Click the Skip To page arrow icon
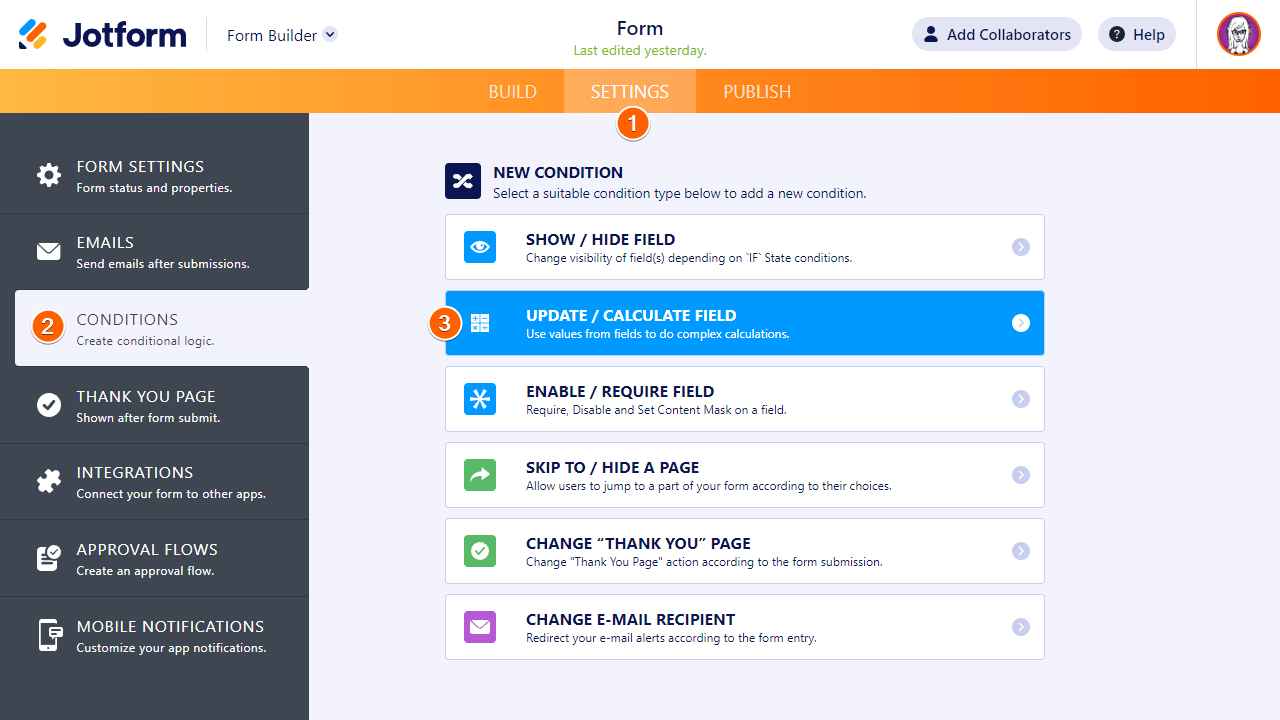Image resolution: width=1280 pixels, height=720 pixels. click(x=480, y=475)
